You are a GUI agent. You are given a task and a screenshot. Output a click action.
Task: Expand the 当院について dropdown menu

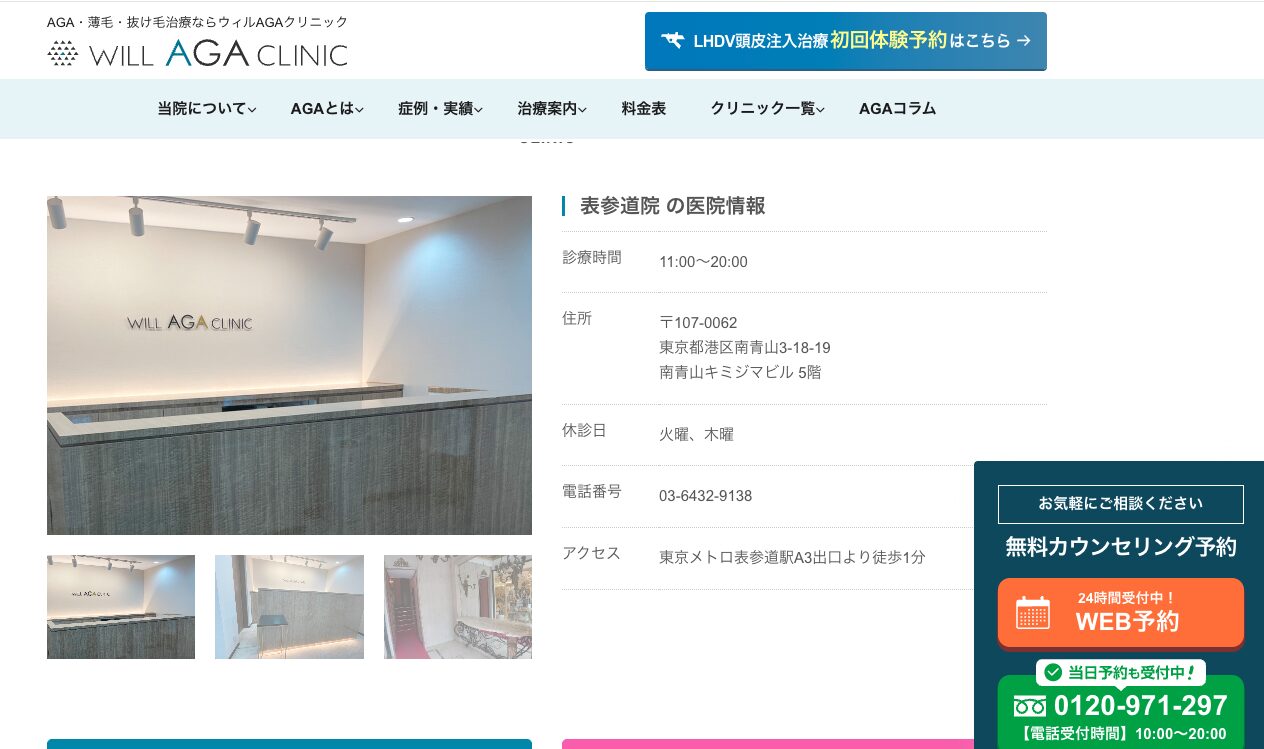pyautogui.click(x=207, y=109)
